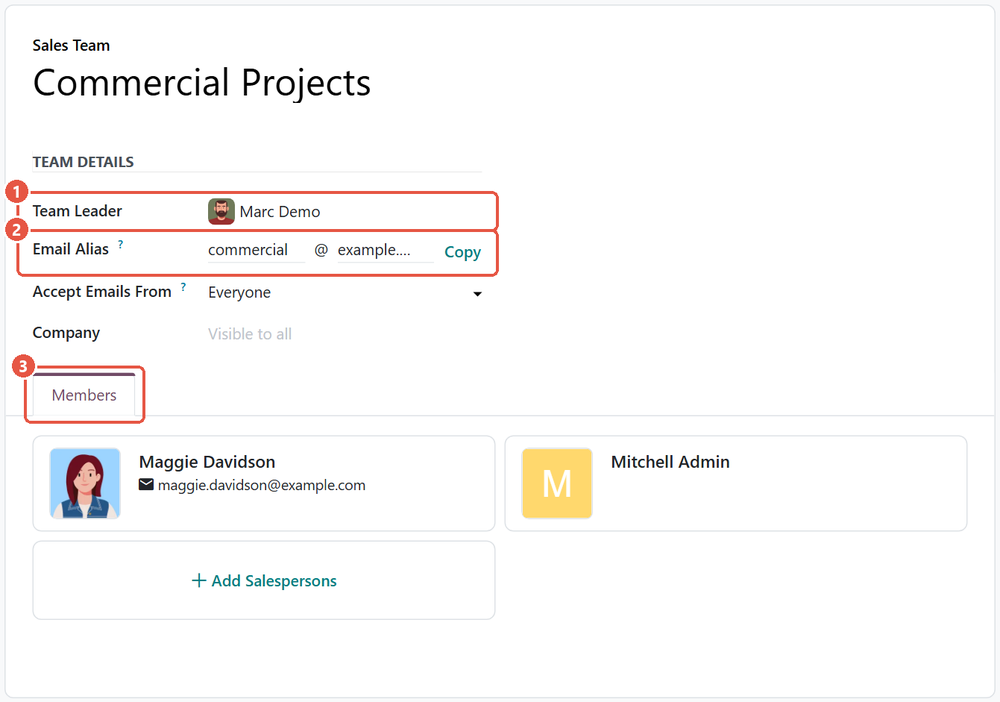This screenshot has width=1000, height=702.
Task: Click the Company field label
Action: point(66,333)
